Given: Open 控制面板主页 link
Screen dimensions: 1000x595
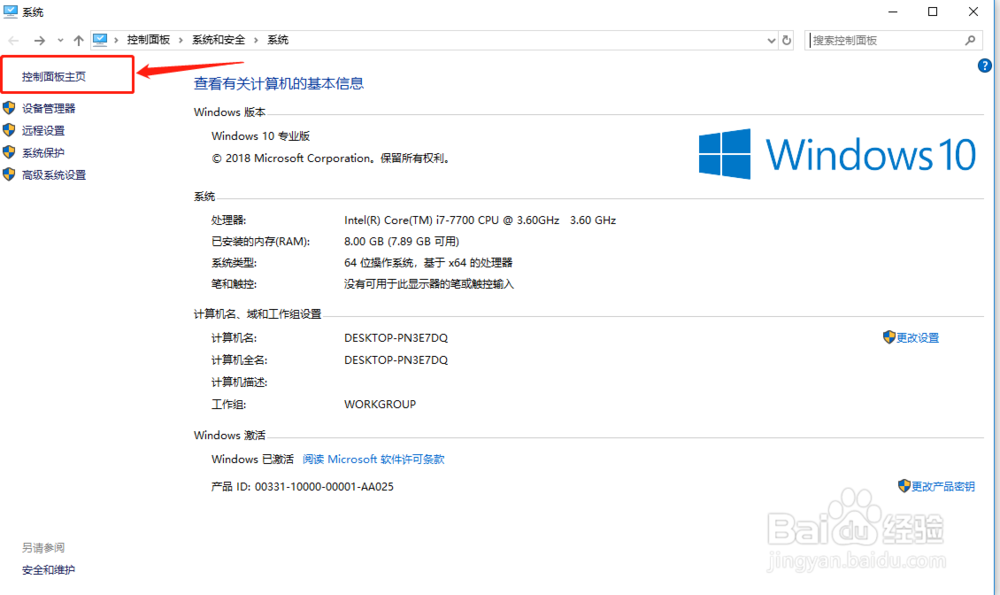Looking at the screenshot, I should [54, 77].
